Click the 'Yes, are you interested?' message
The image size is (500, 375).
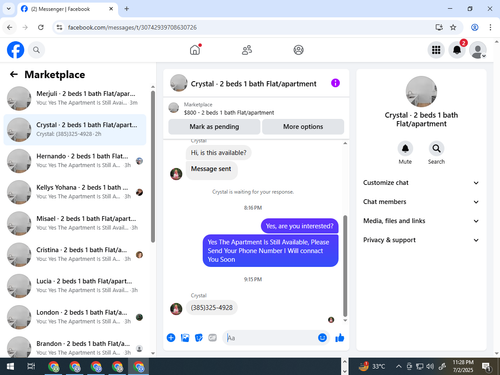click(x=299, y=226)
